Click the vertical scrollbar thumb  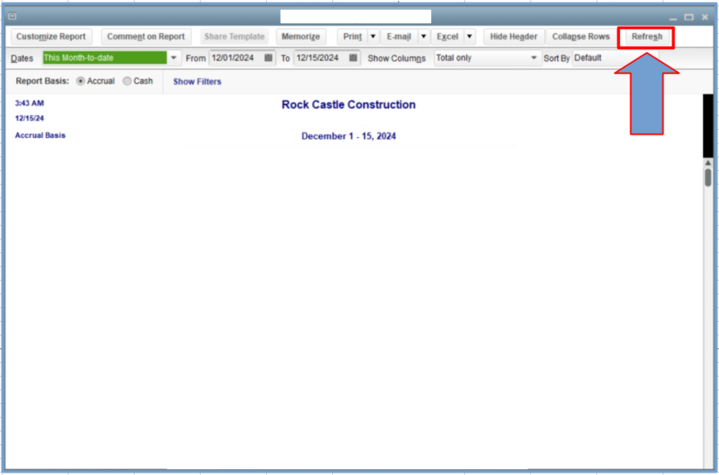pyautogui.click(x=708, y=177)
